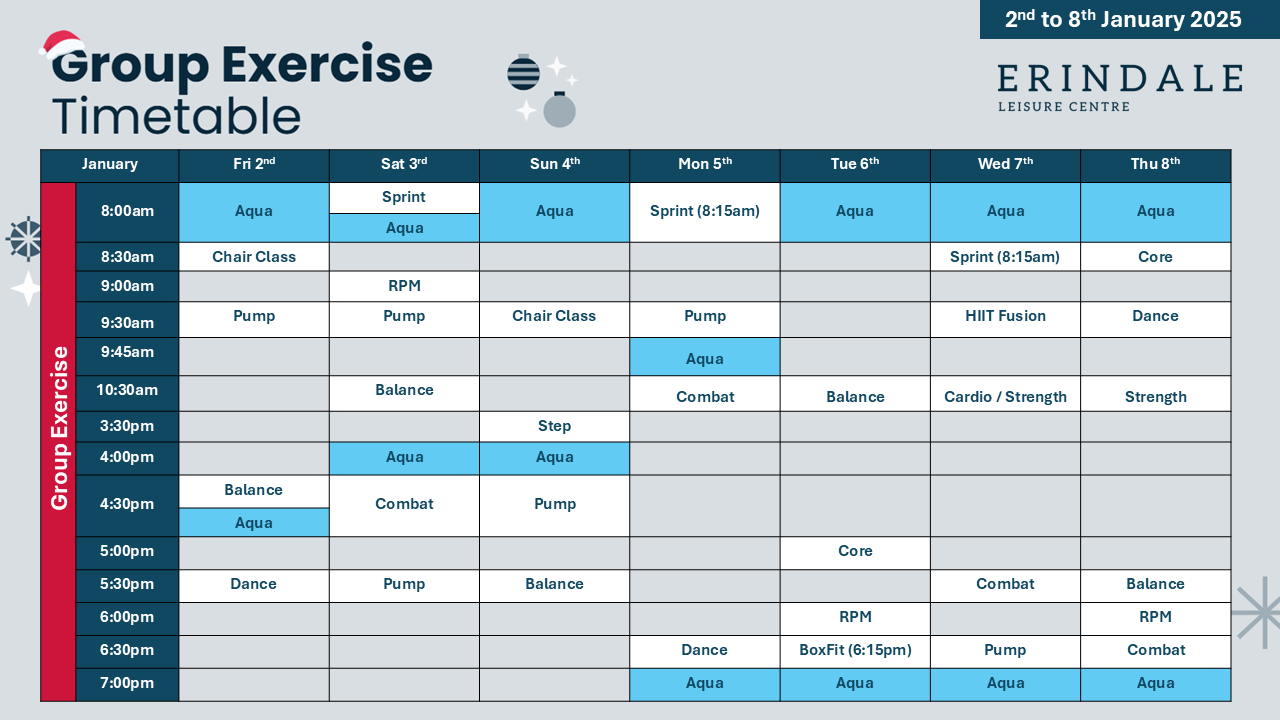Open the BoxFit (6:15pm) class cell

point(855,651)
